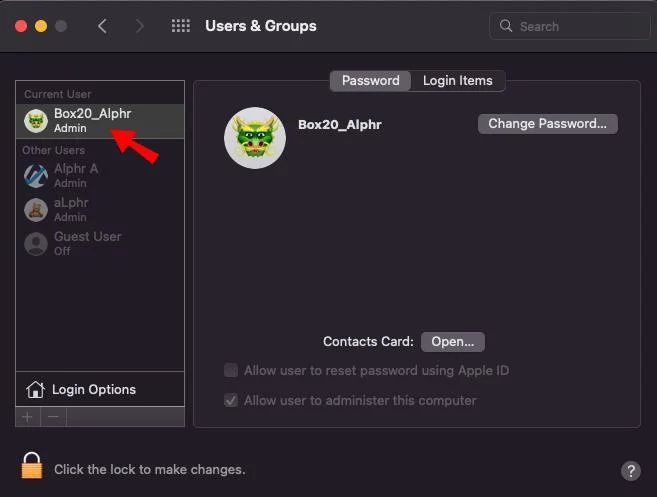Screen dimensions: 657x497
Task: Switch to the Login Items tab
Action: click(457, 81)
